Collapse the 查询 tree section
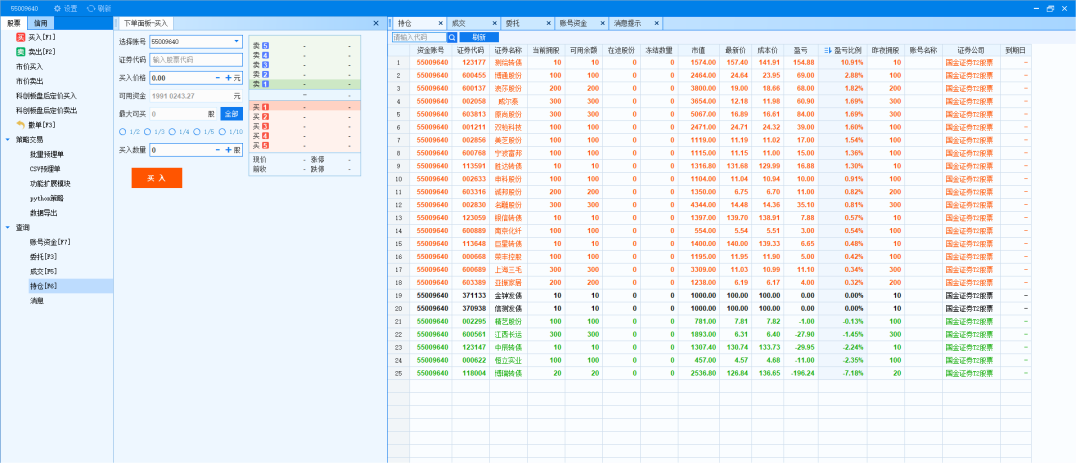This screenshot has width=1076, height=463. [8, 227]
